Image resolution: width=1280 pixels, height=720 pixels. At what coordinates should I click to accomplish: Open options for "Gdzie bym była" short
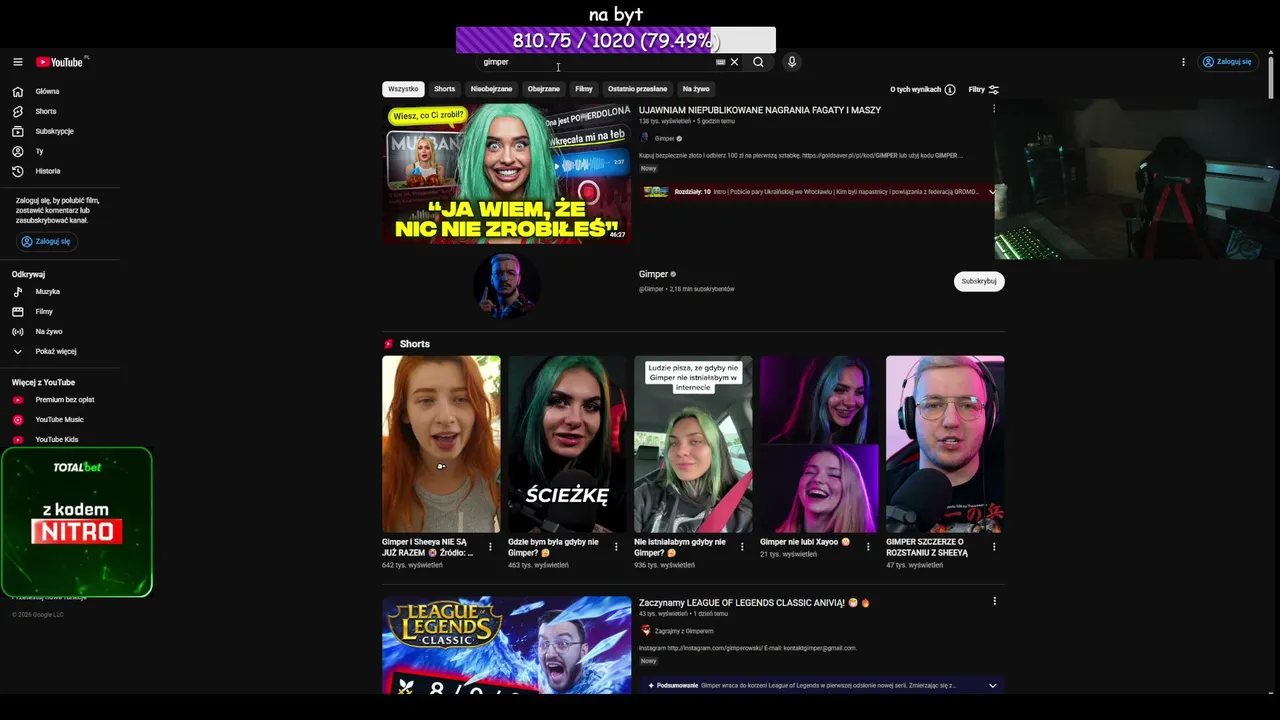pyautogui.click(x=616, y=547)
